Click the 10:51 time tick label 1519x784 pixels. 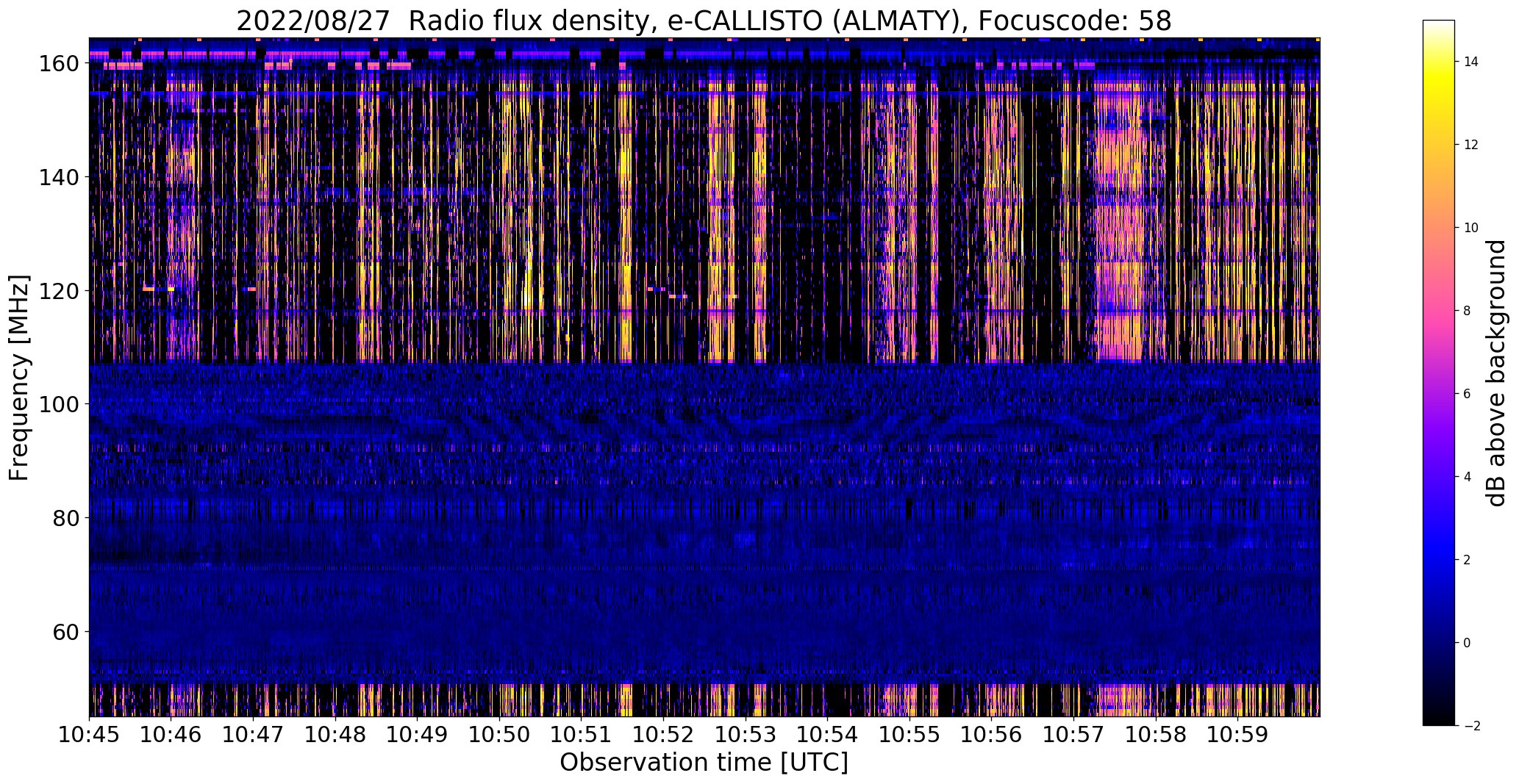pos(581,734)
